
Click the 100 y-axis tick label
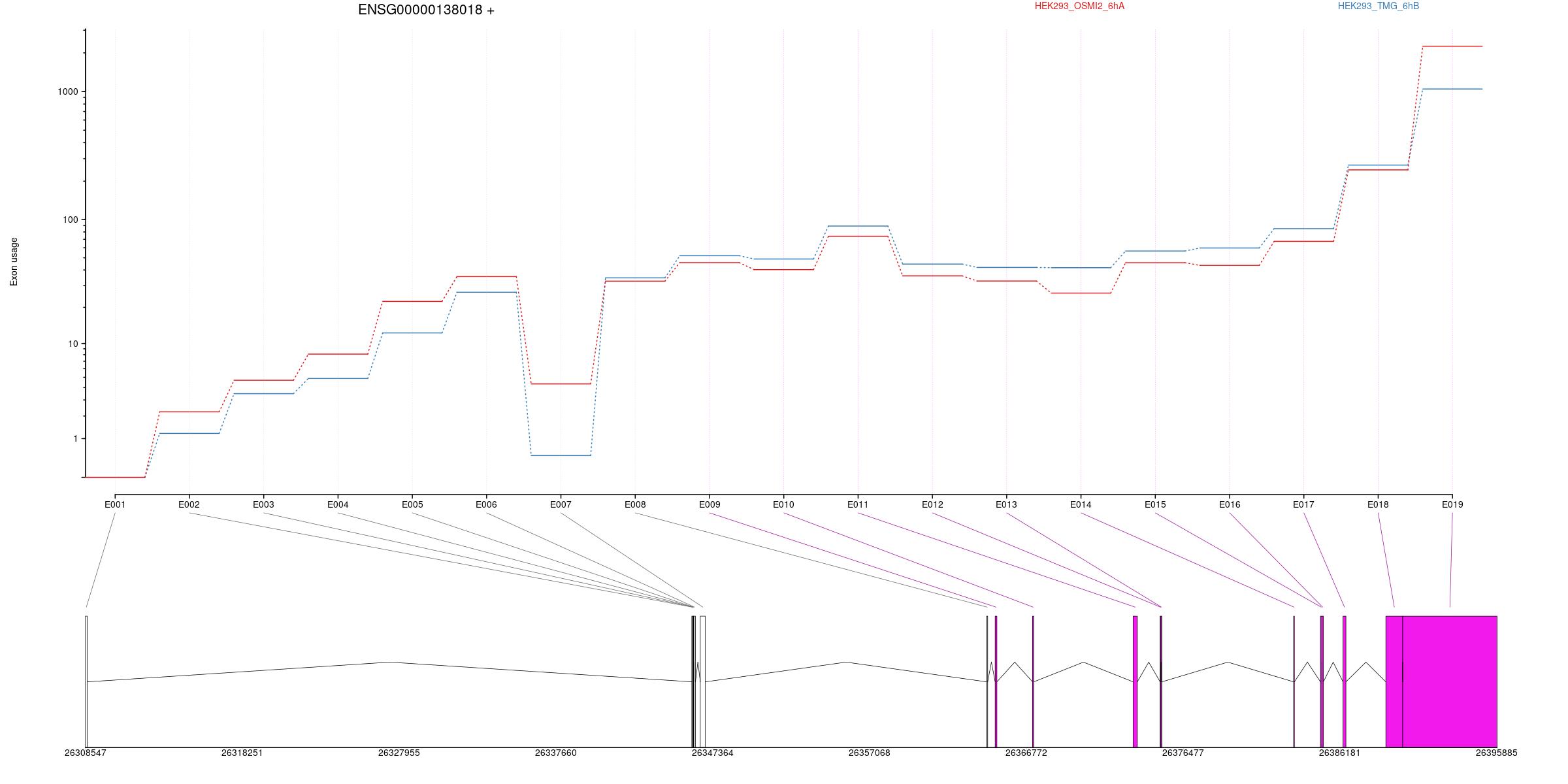click(70, 220)
